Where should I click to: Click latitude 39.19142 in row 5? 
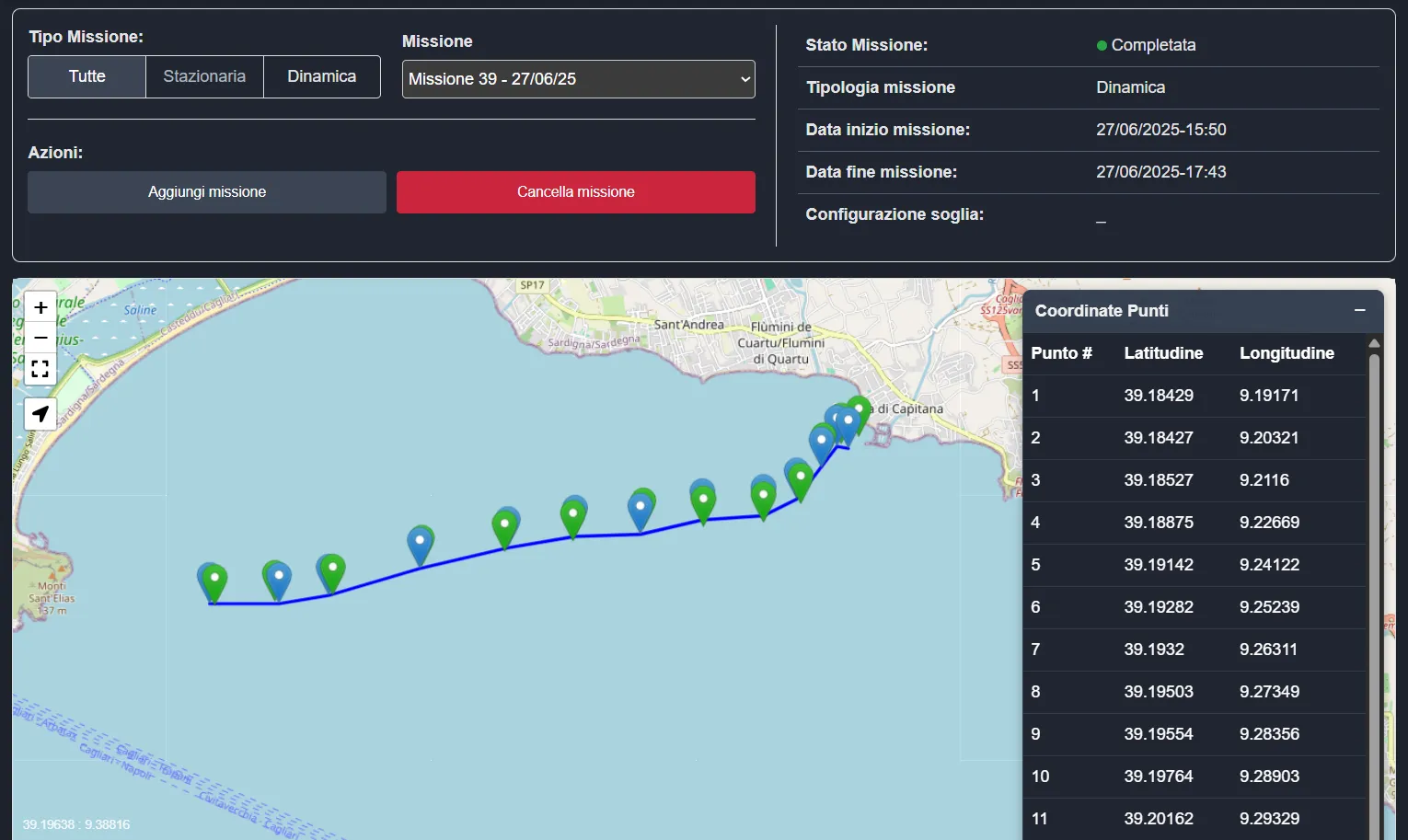[x=1159, y=565]
